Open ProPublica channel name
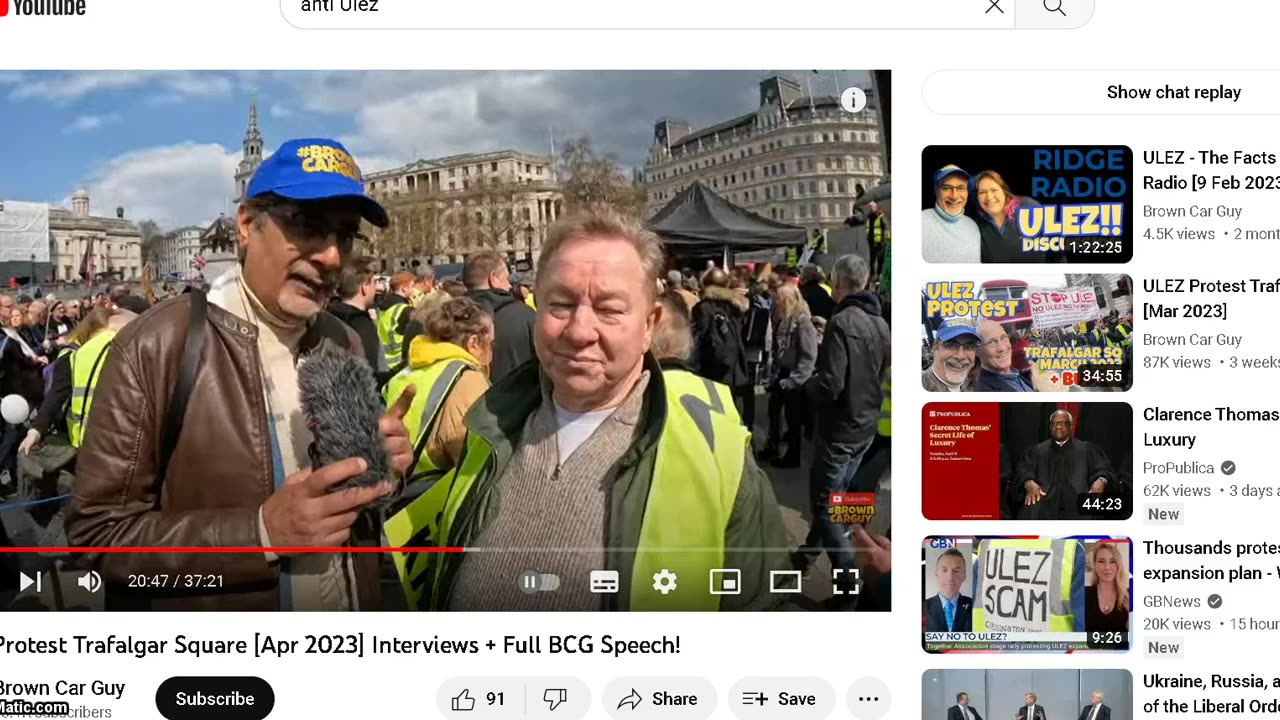The image size is (1280, 720). (x=1178, y=468)
